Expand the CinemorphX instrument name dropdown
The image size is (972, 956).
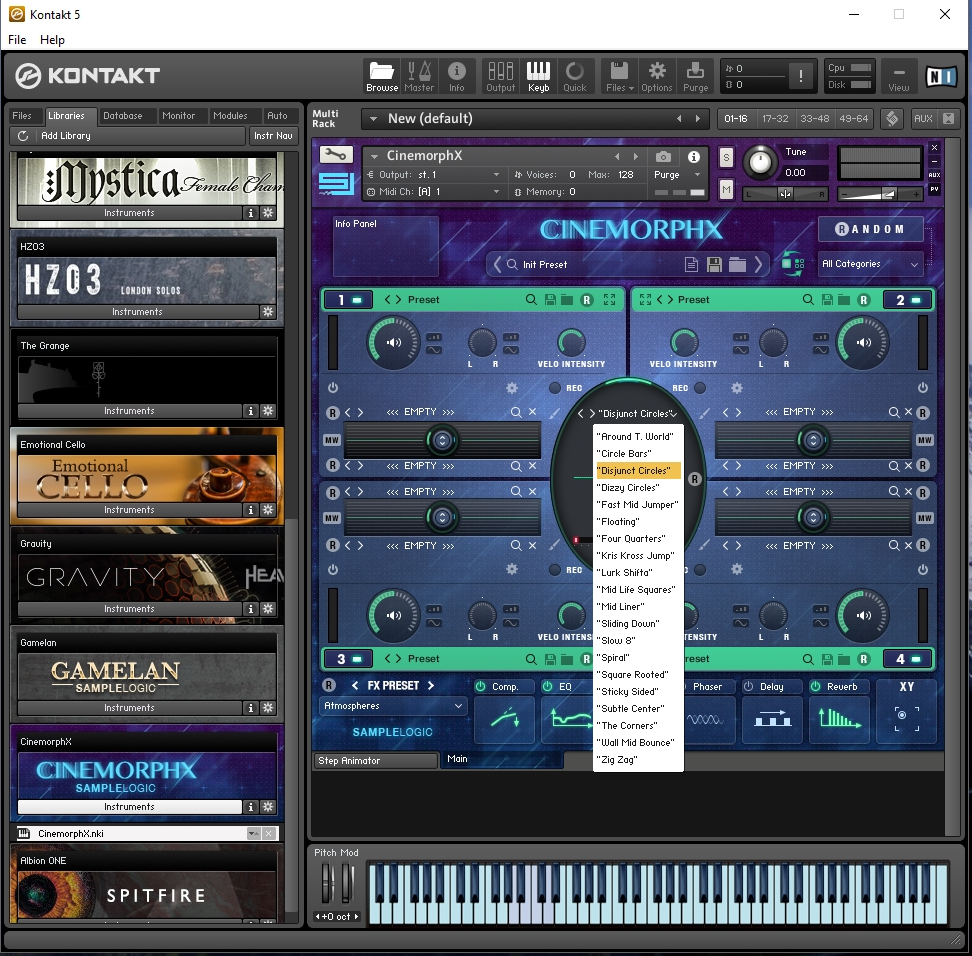pos(374,156)
